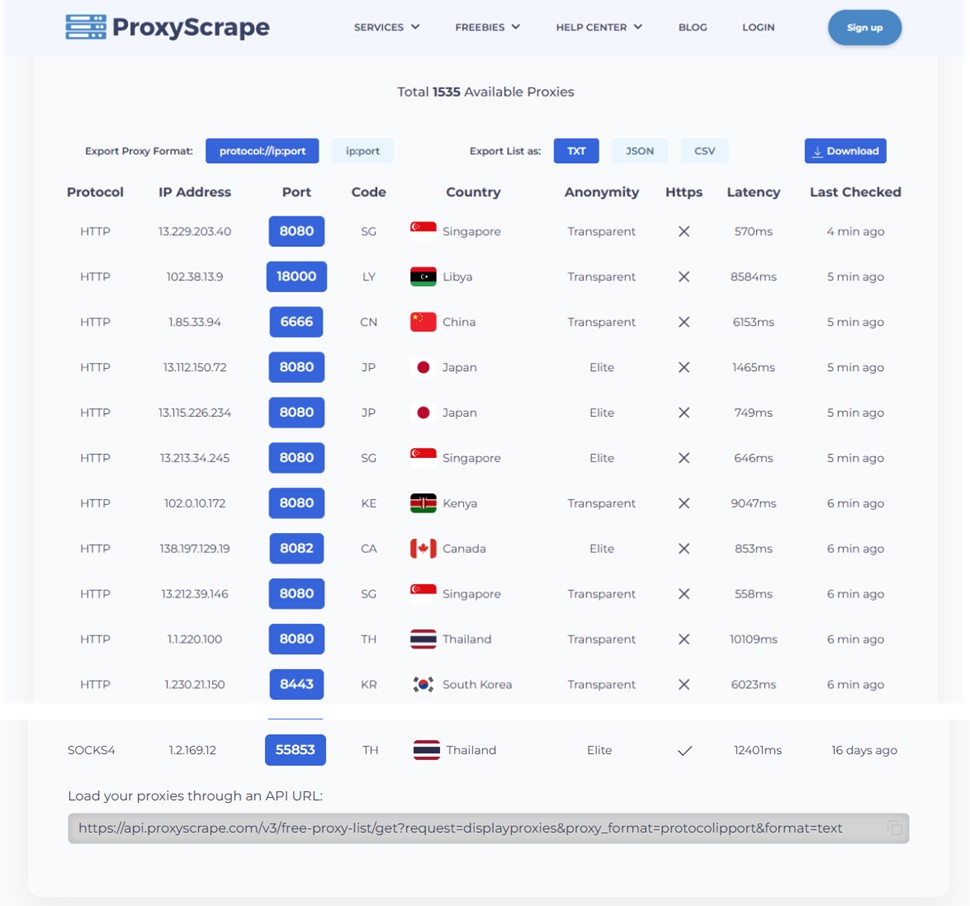Click the Canada flag icon

[x=423, y=549]
